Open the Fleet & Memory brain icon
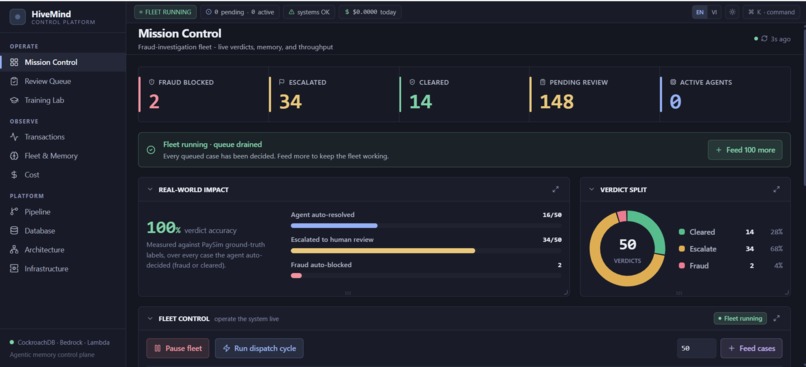Screen dimensions: 806x367 (x=14, y=156)
